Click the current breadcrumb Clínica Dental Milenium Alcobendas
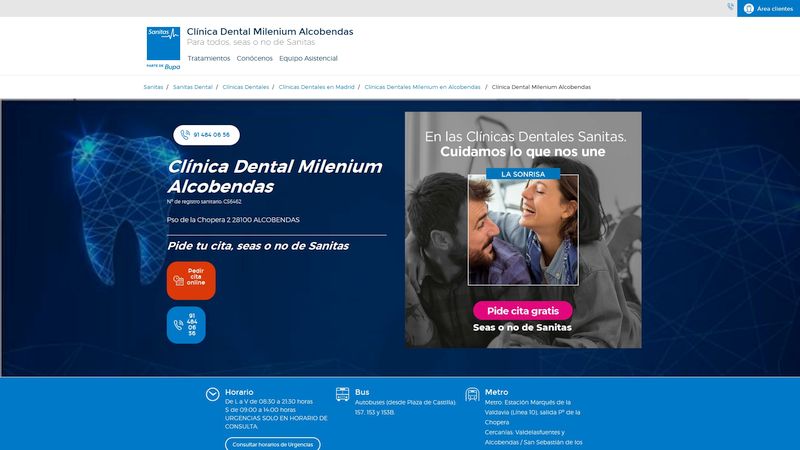Screen dimensions: 800x450 (x=541, y=87)
